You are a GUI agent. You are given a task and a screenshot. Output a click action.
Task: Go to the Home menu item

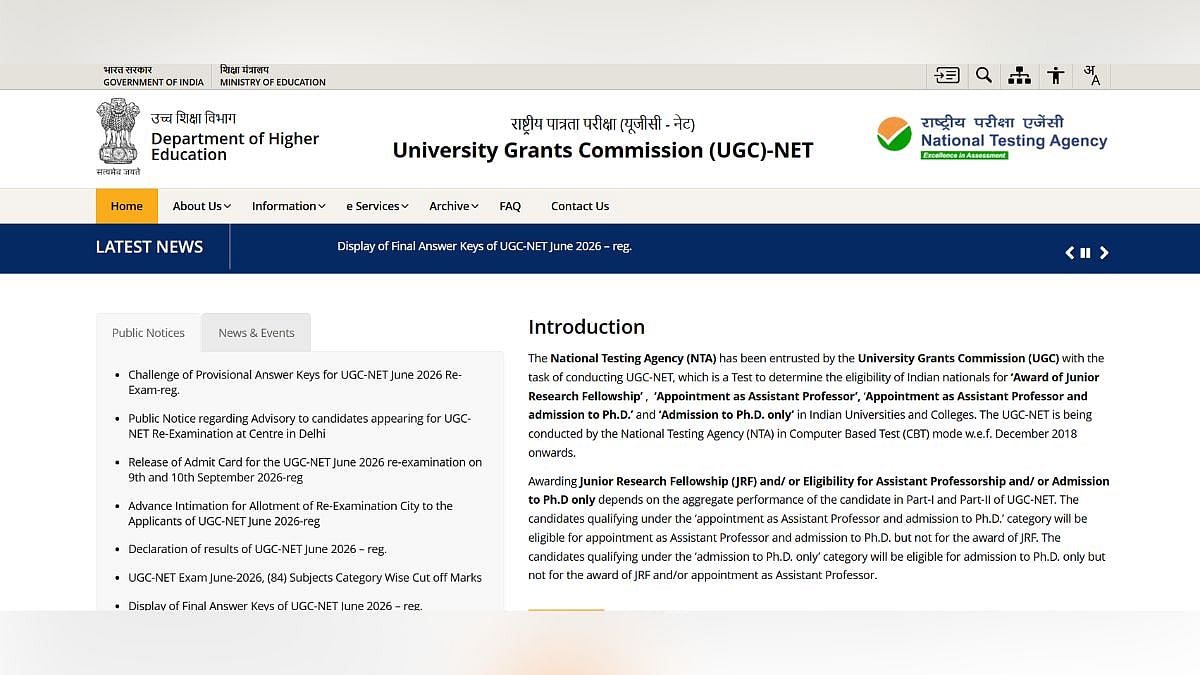pos(127,206)
